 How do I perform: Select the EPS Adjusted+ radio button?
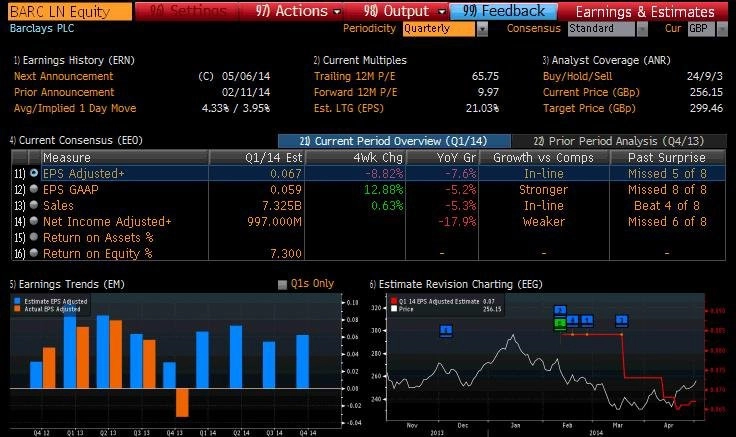pyautogui.click(x=34, y=173)
